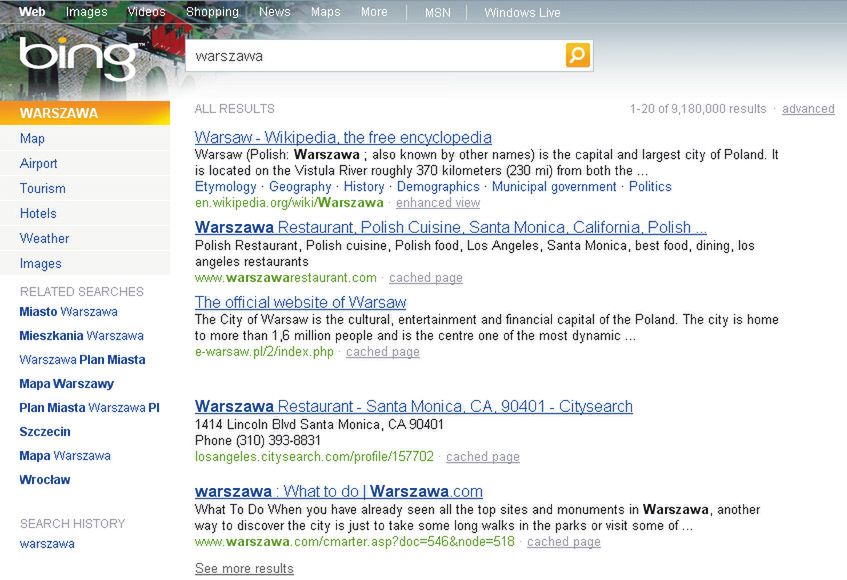Screen dimensions: 847x580
Task: Click enhanced view for Wikipedia result
Action: (438, 203)
